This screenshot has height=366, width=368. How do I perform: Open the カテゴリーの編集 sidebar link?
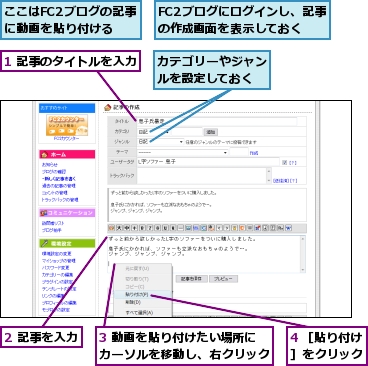pyautogui.click(x=57, y=275)
